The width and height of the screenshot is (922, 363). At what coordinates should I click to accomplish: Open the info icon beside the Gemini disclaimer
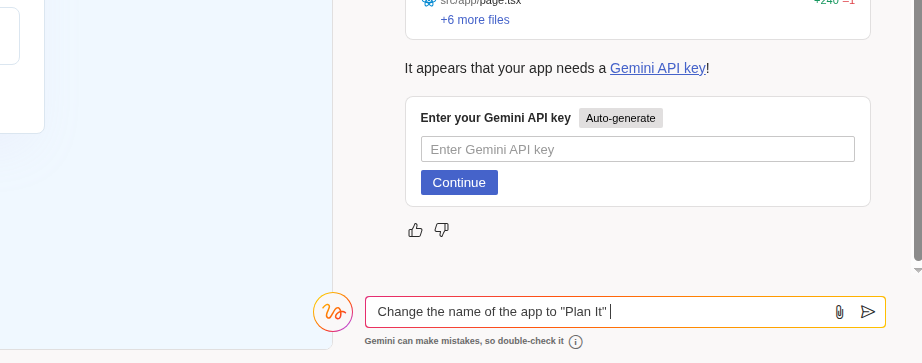[576, 342]
